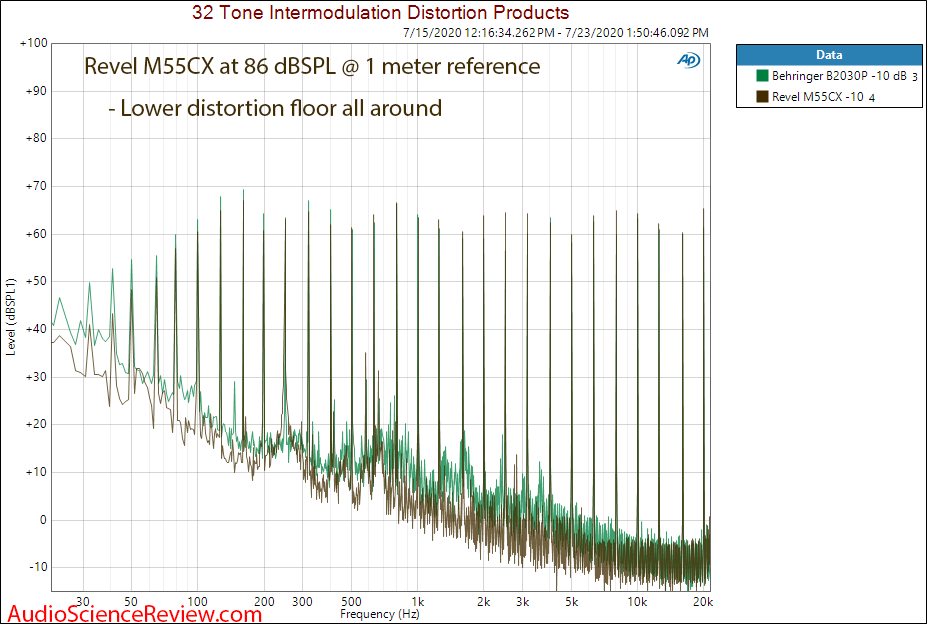The image size is (927, 624).
Task: Click the channel number 3 in the legend
Action: coord(915,77)
